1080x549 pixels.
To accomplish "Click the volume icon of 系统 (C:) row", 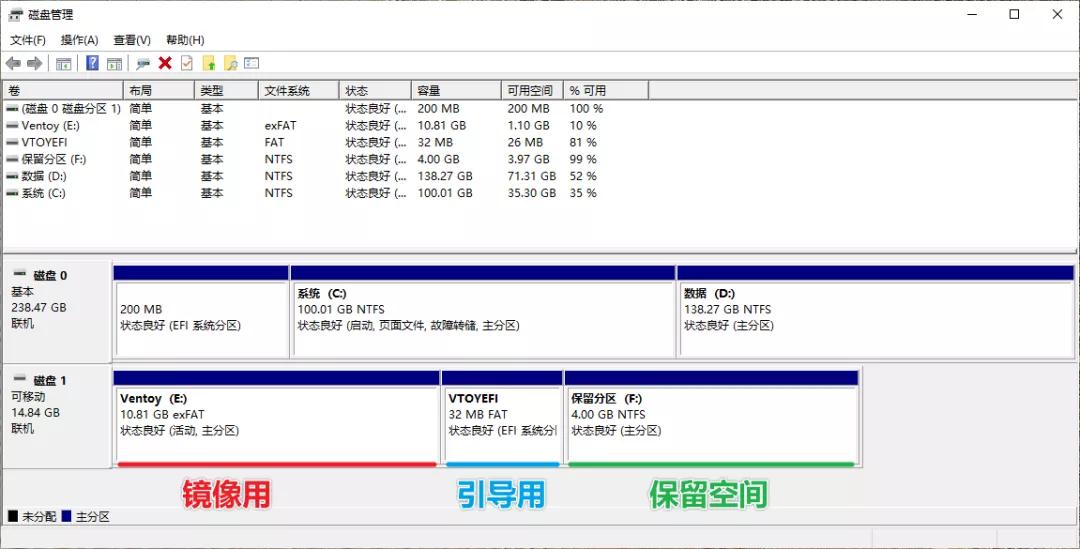I will pos(12,194).
